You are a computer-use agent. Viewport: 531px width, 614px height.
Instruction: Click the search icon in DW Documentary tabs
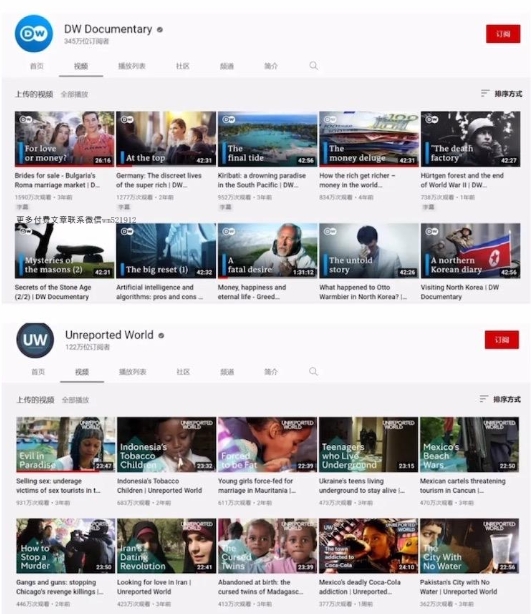[314, 66]
